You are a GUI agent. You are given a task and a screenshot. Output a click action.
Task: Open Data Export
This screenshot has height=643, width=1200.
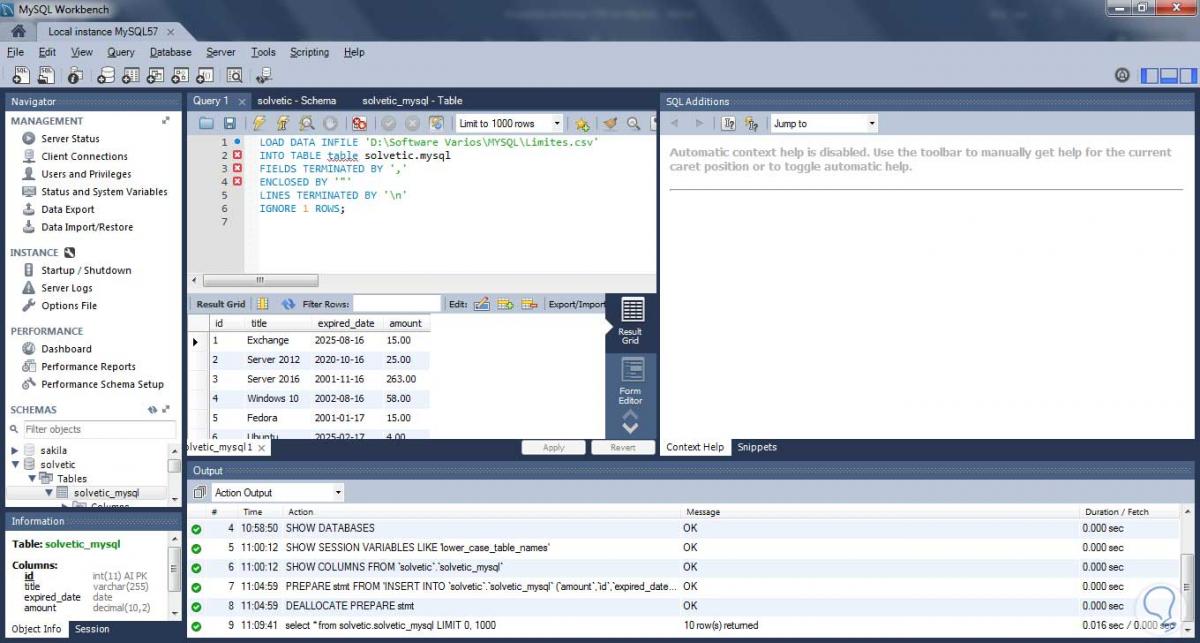click(68, 209)
